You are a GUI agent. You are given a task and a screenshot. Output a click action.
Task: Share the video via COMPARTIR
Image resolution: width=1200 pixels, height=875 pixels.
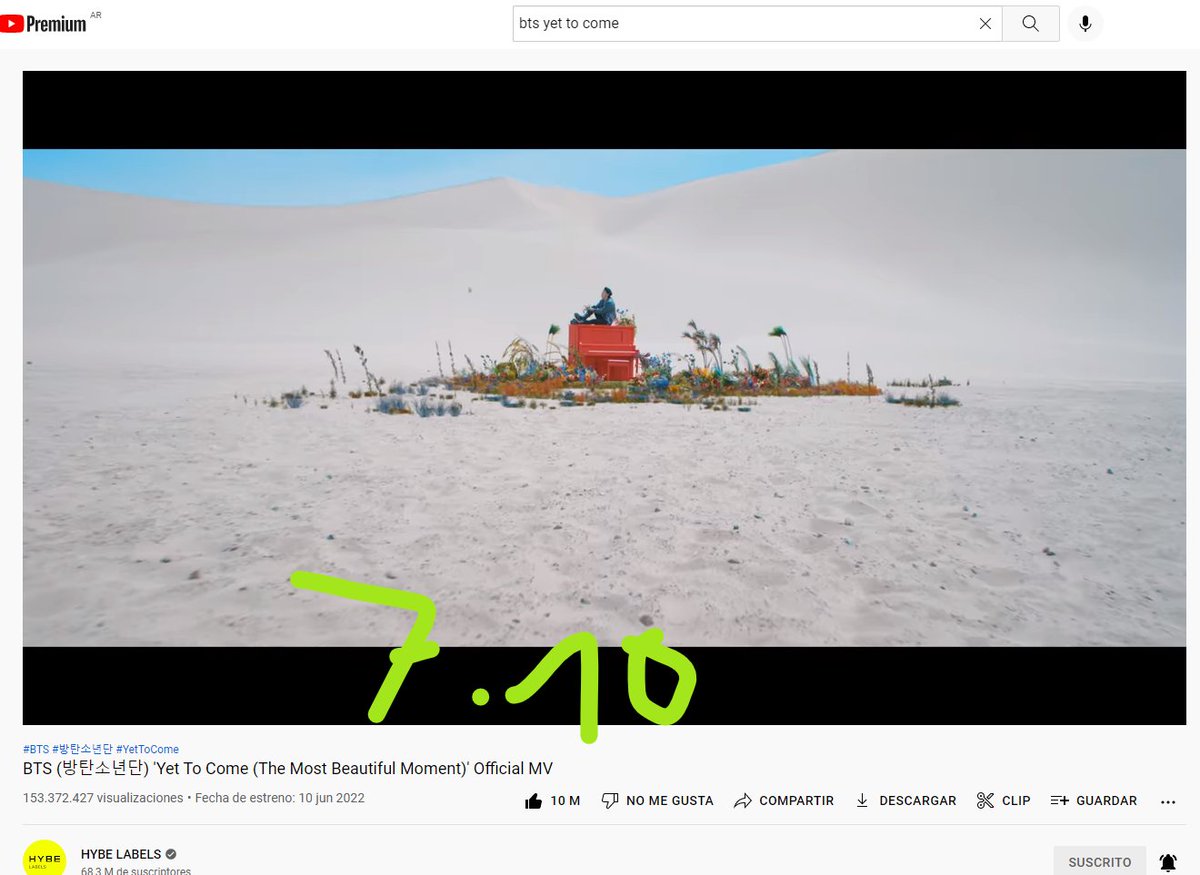click(784, 801)
